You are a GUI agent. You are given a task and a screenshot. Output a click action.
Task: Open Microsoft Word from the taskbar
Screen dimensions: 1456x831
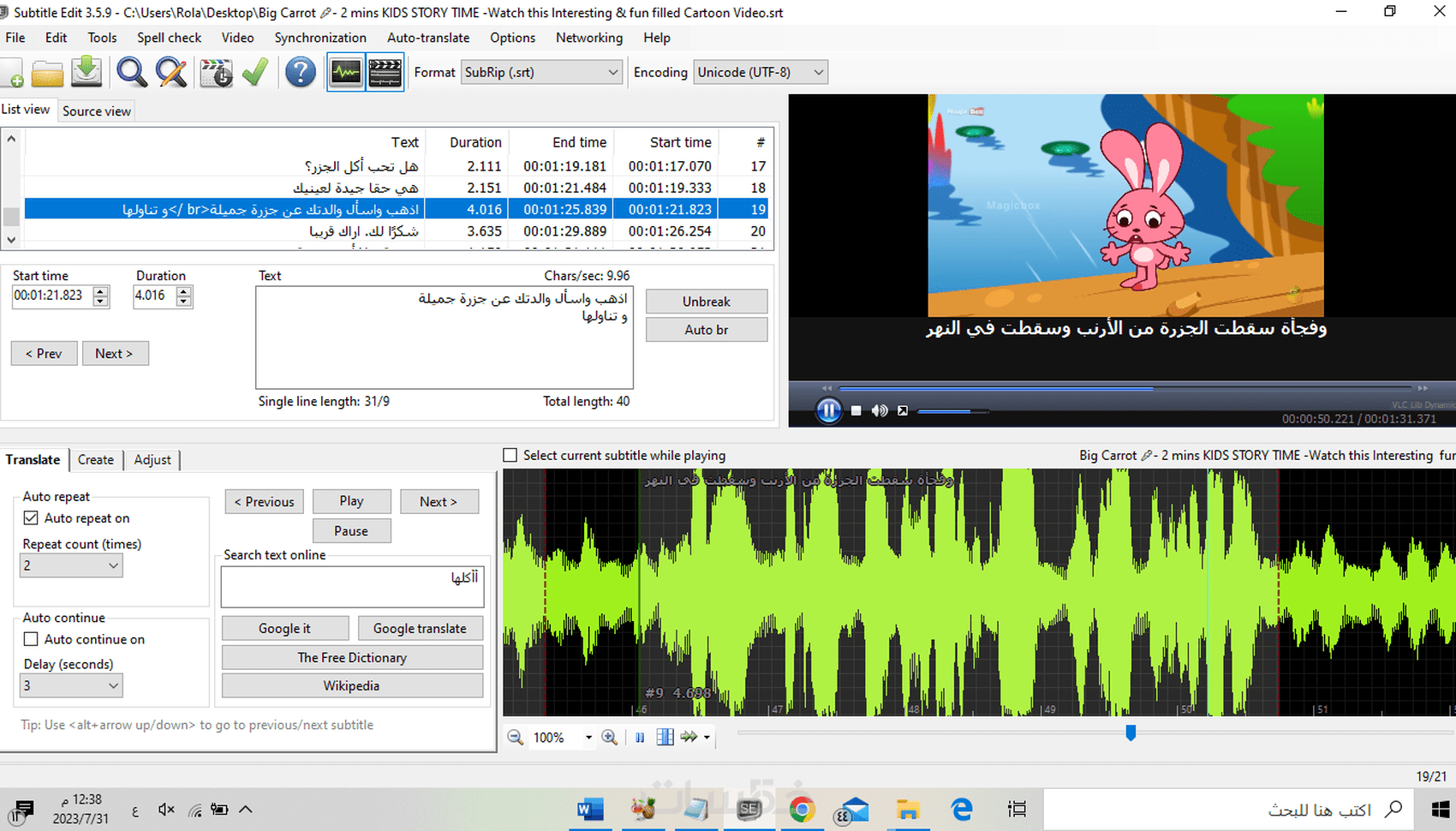click(590, 810)
